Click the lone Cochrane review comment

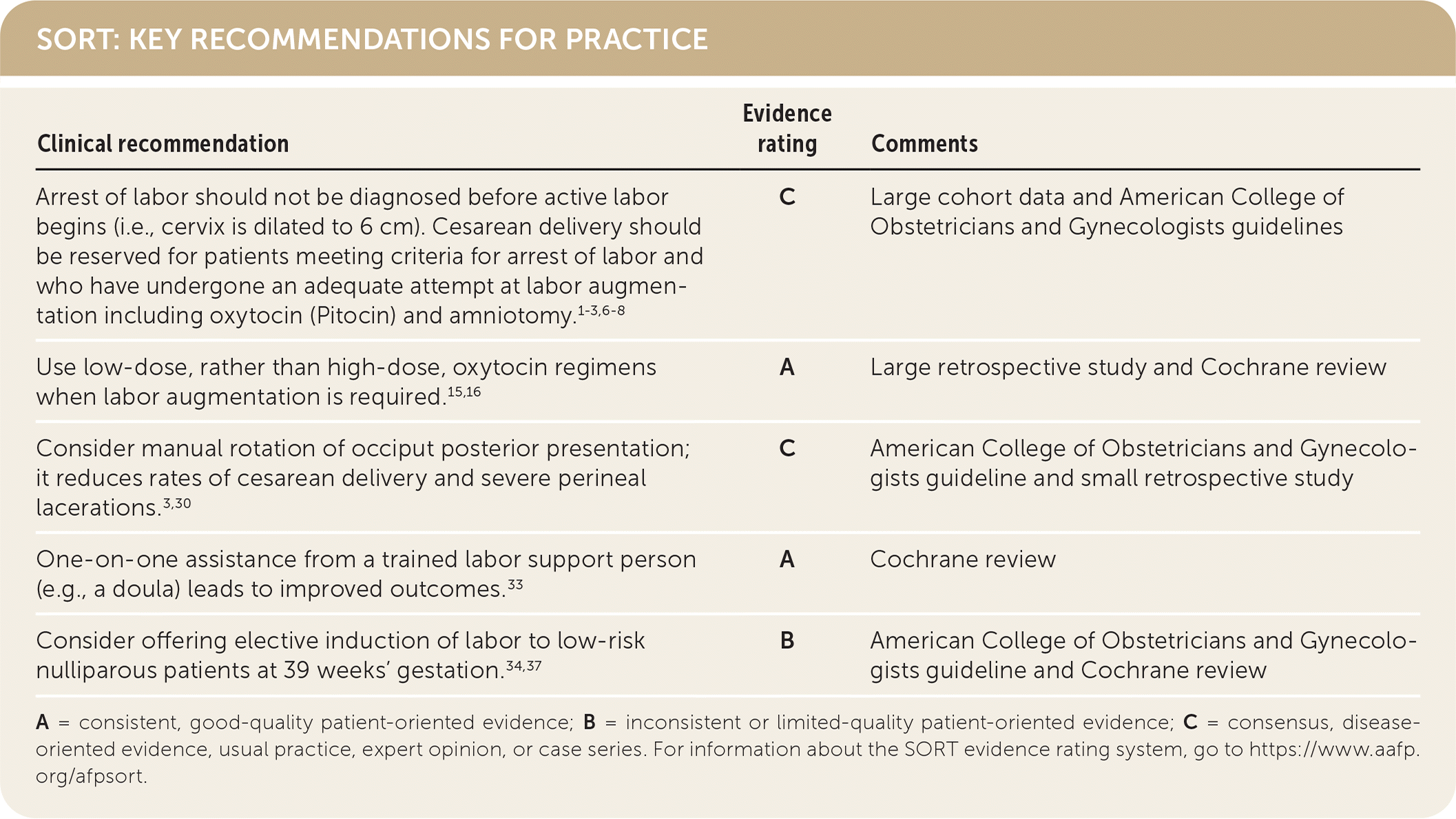click(962, 559)
